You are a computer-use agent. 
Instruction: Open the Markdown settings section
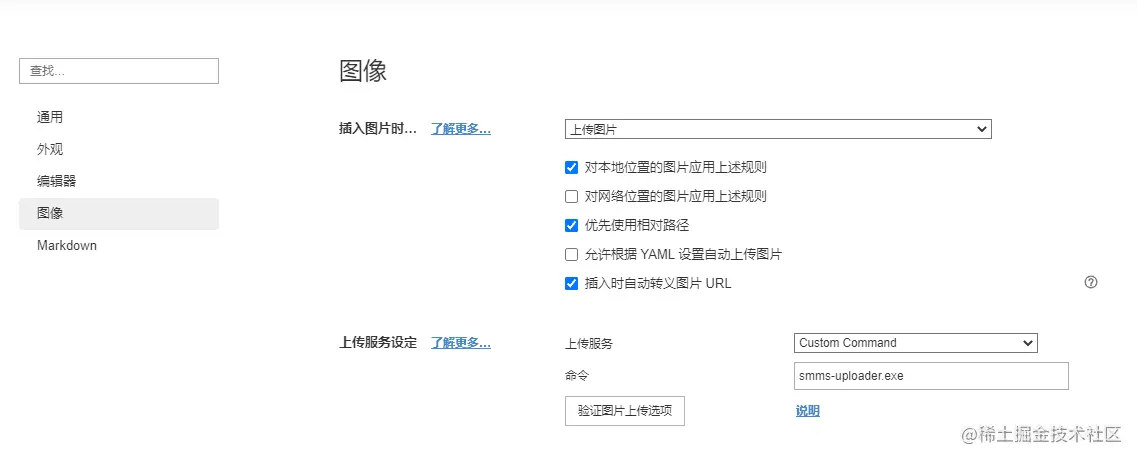(119, 245)
